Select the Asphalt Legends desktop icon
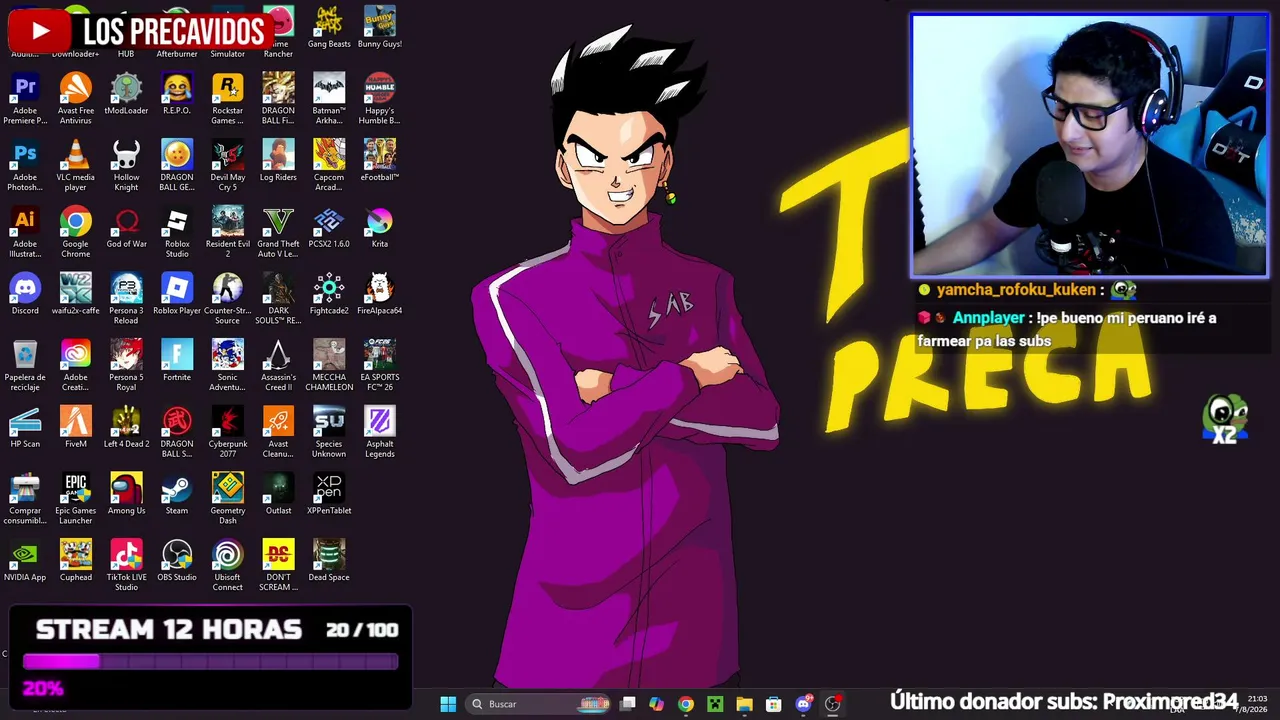1280x720 pixels. 380,434
